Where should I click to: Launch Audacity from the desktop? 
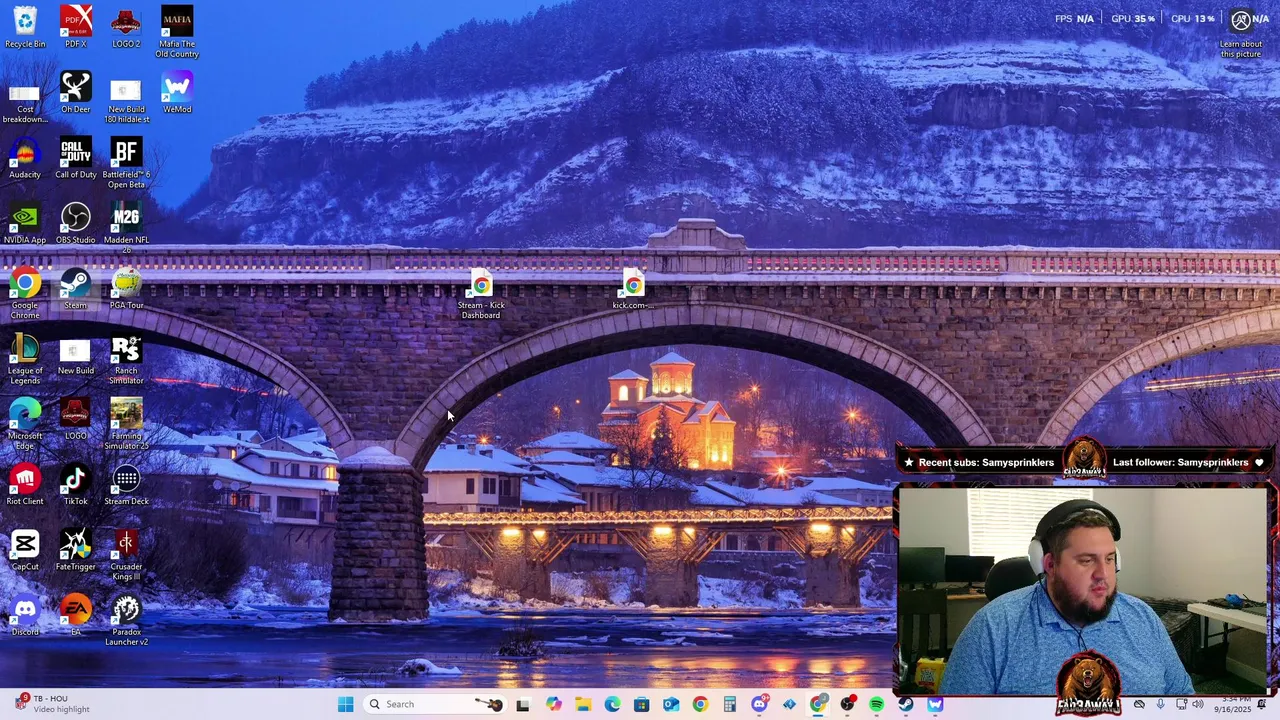25,158
